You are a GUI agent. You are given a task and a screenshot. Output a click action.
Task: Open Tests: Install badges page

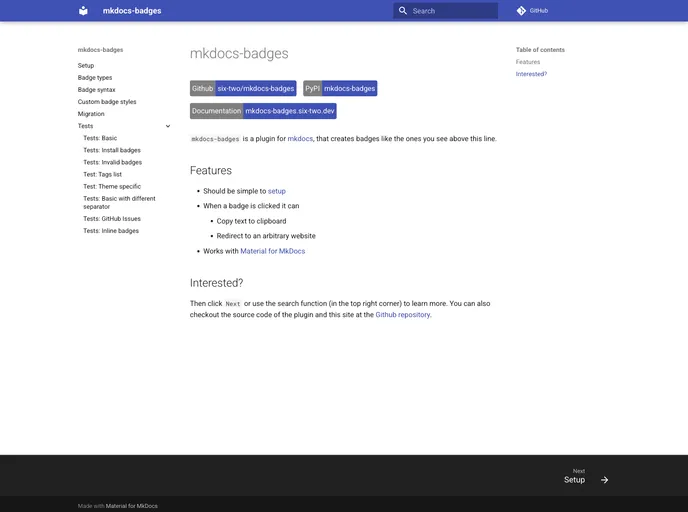click(112, 150)
